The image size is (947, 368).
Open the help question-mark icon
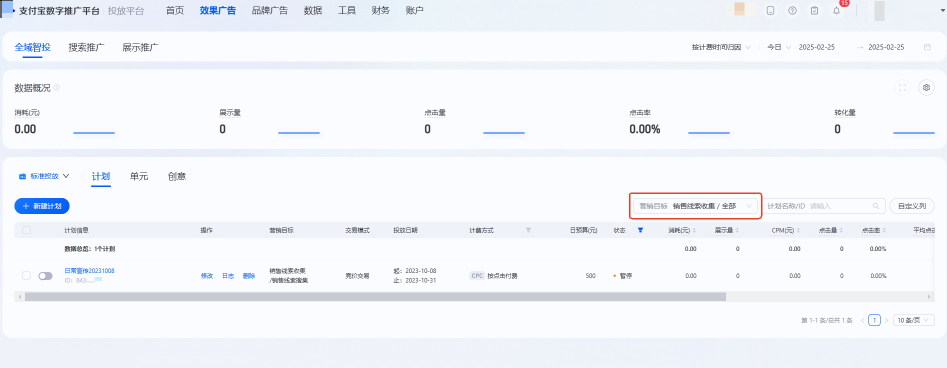[792, 11]
